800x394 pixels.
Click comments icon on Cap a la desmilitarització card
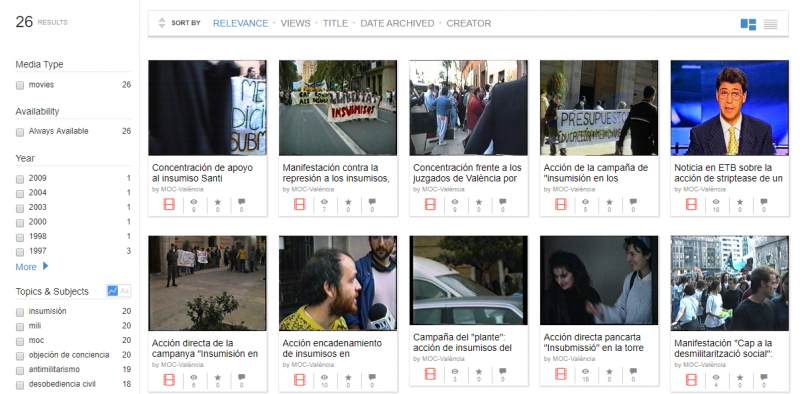point(764,377)
